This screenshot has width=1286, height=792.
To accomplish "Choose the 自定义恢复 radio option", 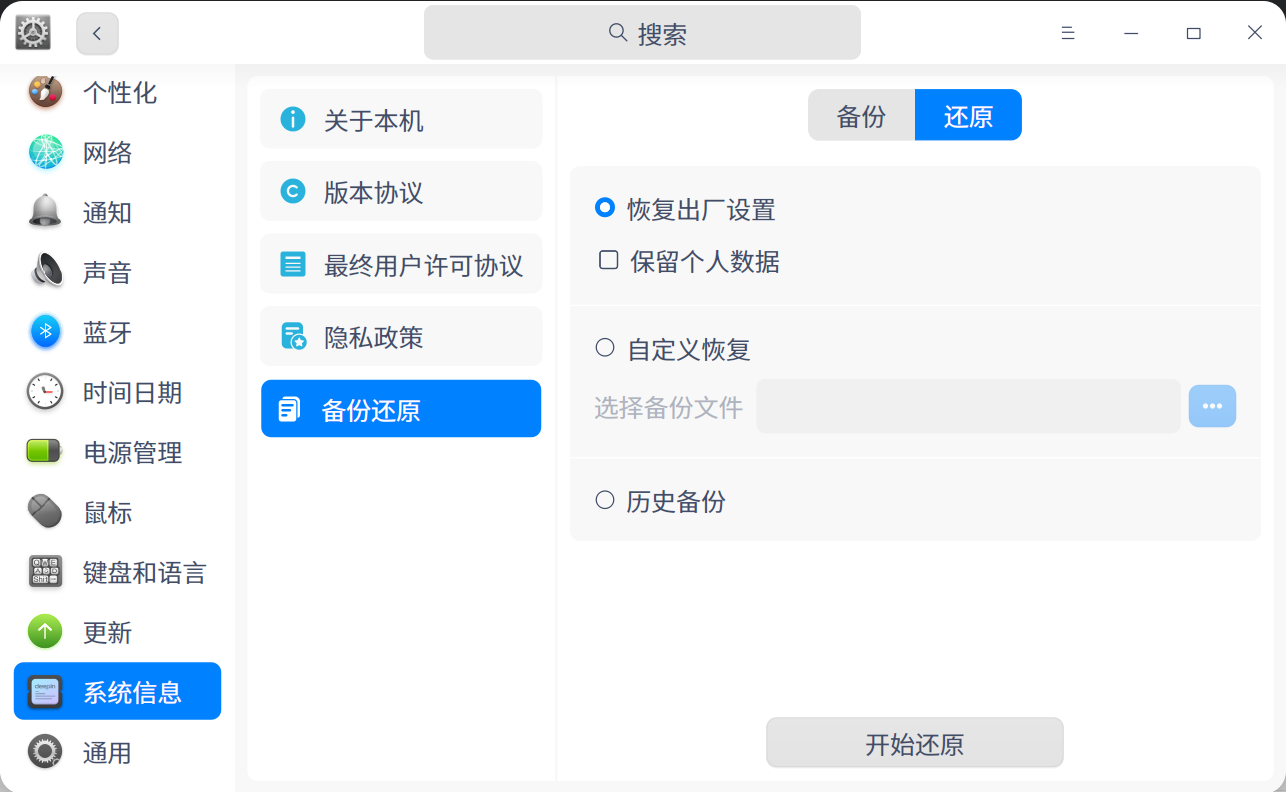I will [x=605, y=348].
